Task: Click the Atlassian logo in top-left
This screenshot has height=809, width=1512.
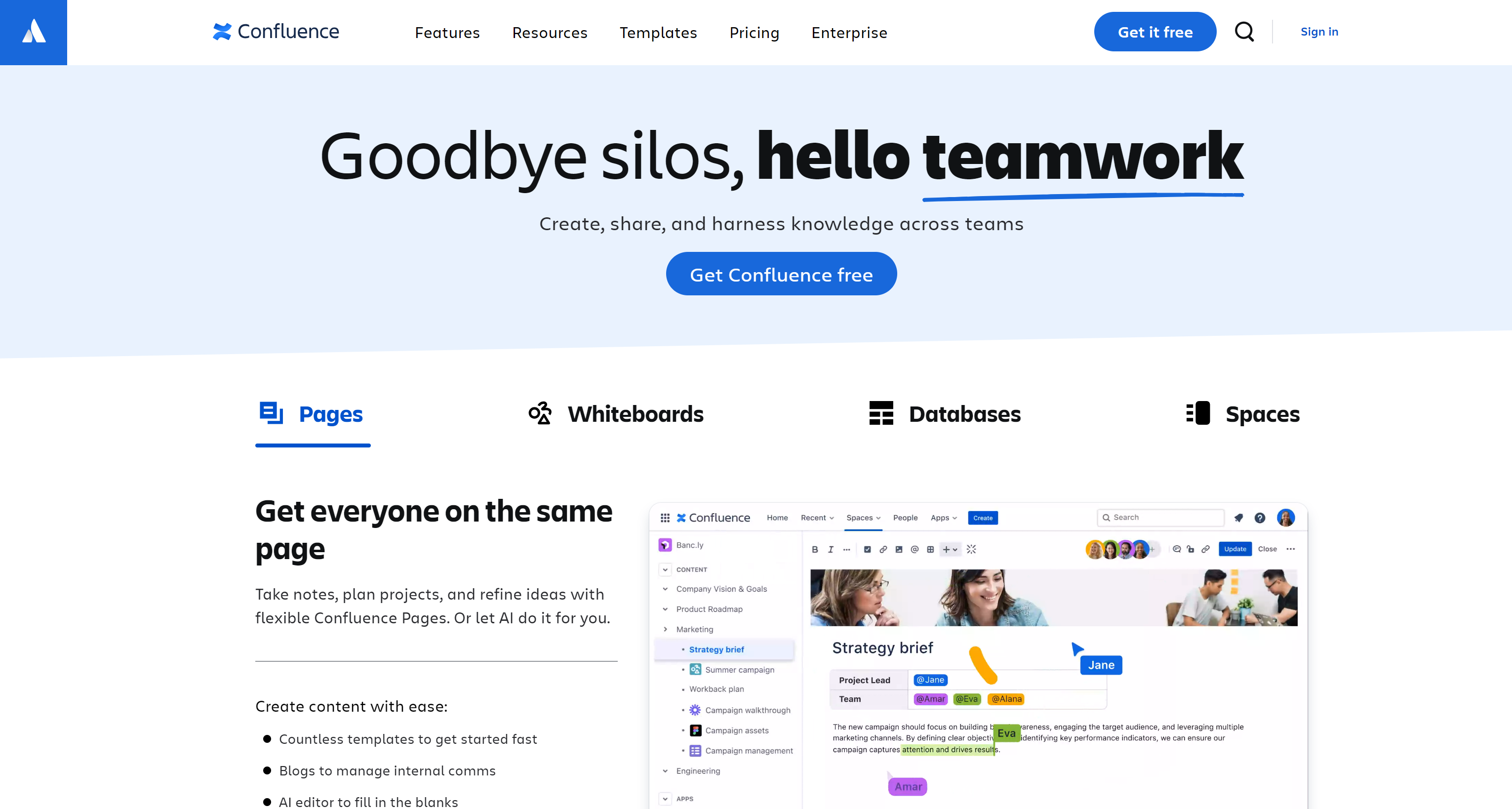Action: click(33, 32)
